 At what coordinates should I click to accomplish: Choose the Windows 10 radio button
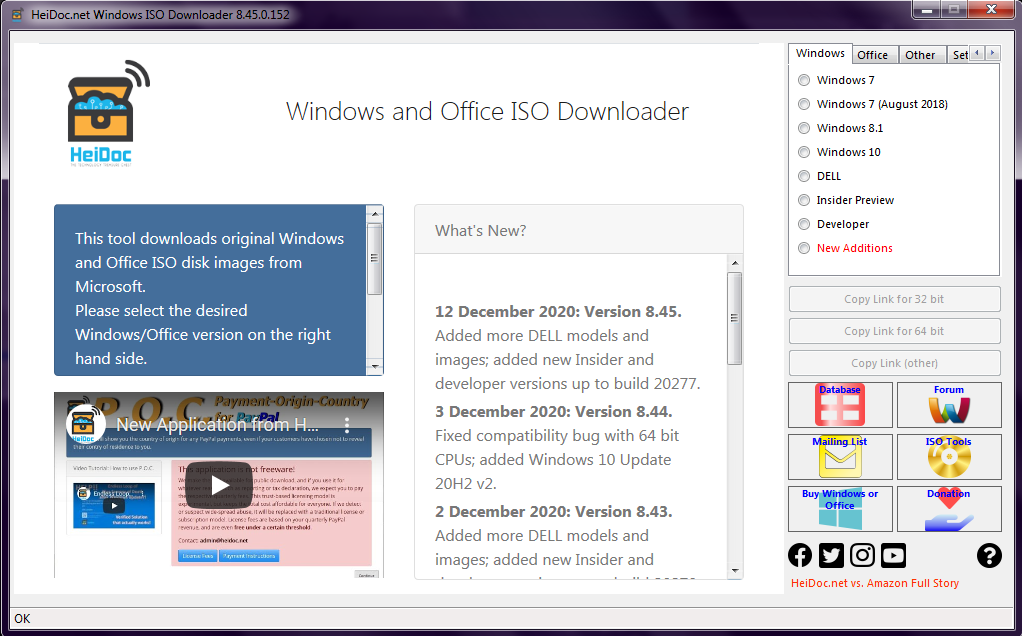click(840, 152)
